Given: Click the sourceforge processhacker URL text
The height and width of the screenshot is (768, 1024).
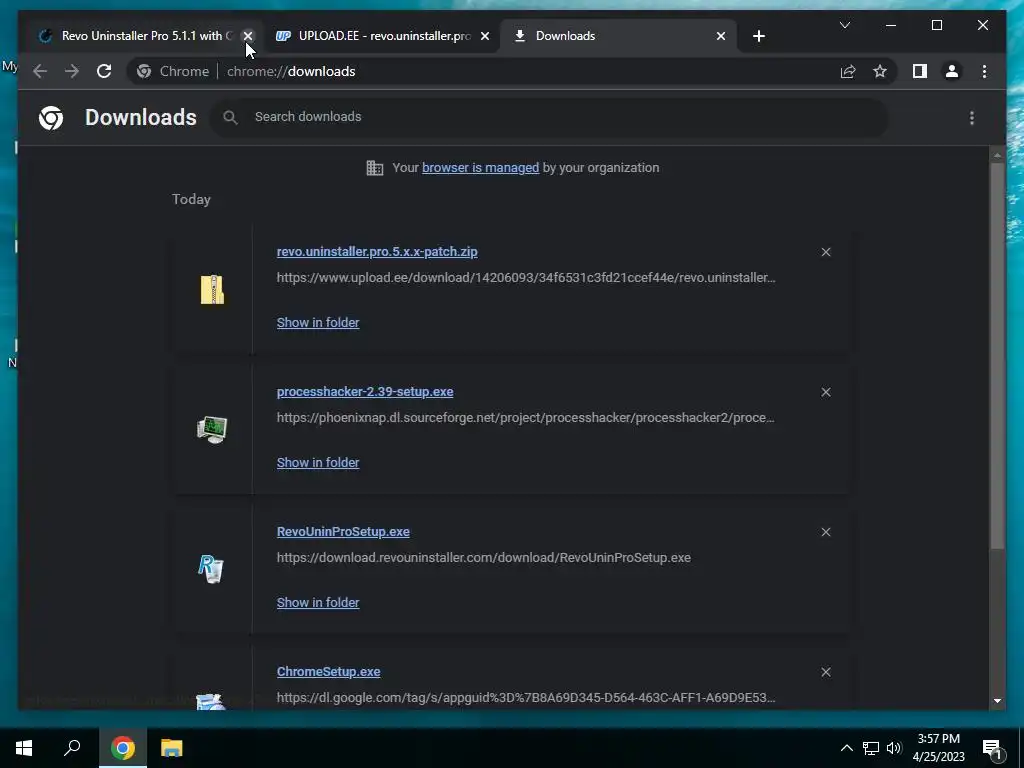Looking at the screenshot, I should (x=525, y=418).
